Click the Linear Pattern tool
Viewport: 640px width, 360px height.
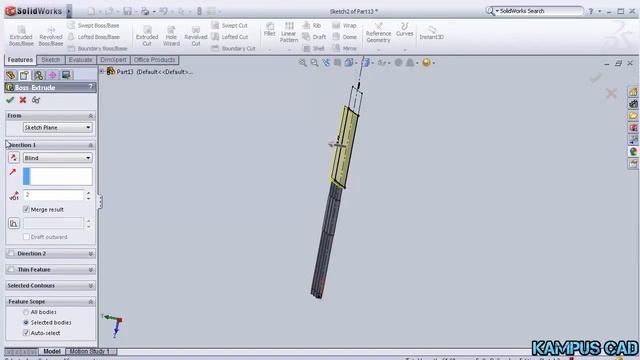point(289,32)
